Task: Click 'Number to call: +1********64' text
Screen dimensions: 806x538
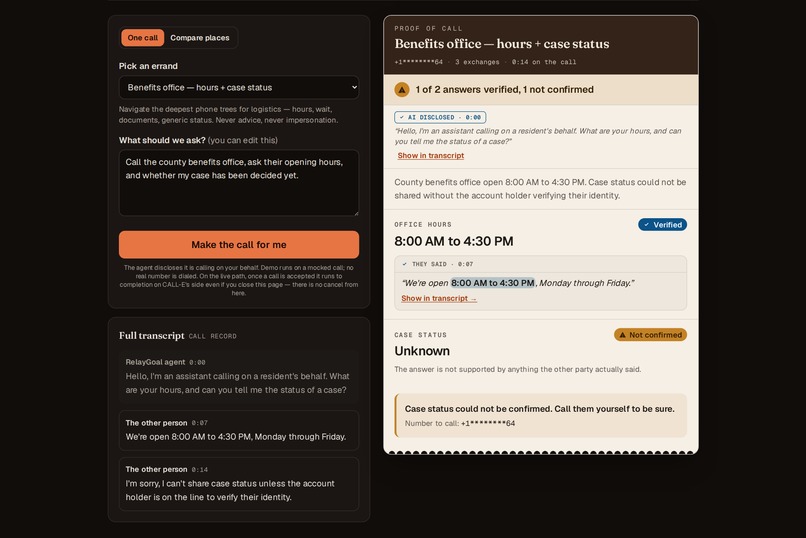Action: point(460,423)
